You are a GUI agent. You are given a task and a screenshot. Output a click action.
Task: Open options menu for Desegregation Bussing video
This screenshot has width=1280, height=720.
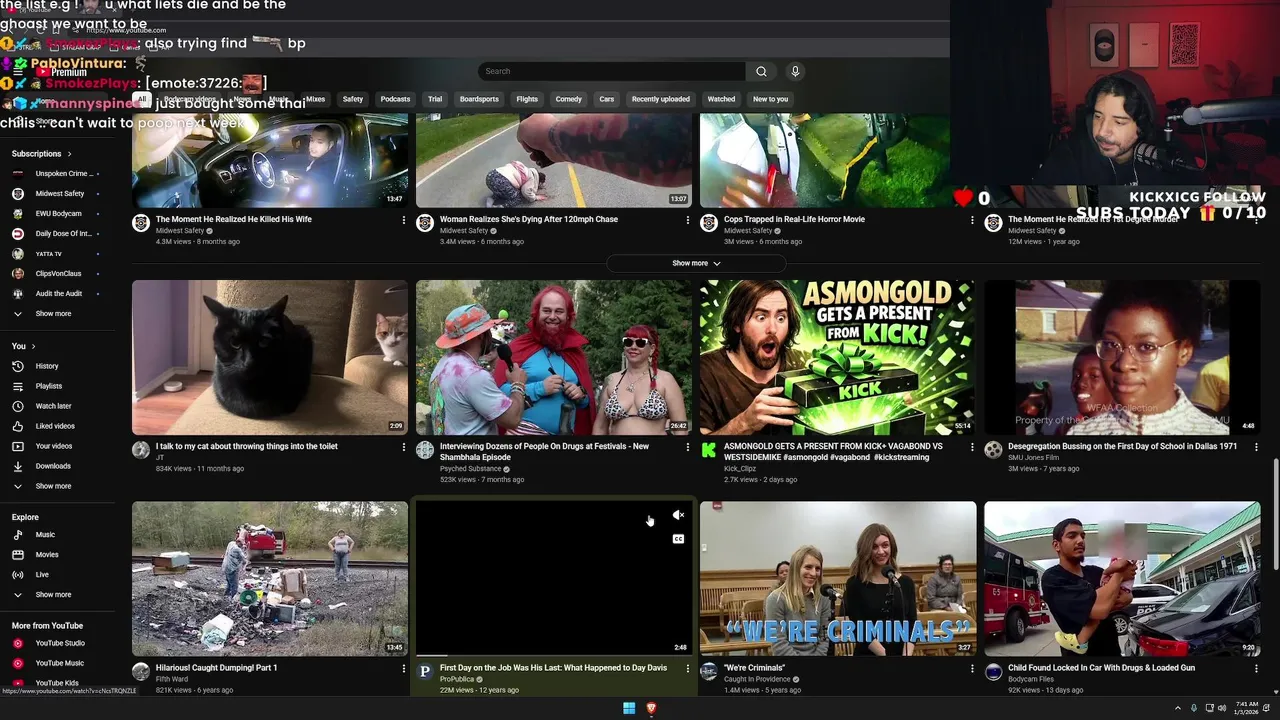[1256, 447]
